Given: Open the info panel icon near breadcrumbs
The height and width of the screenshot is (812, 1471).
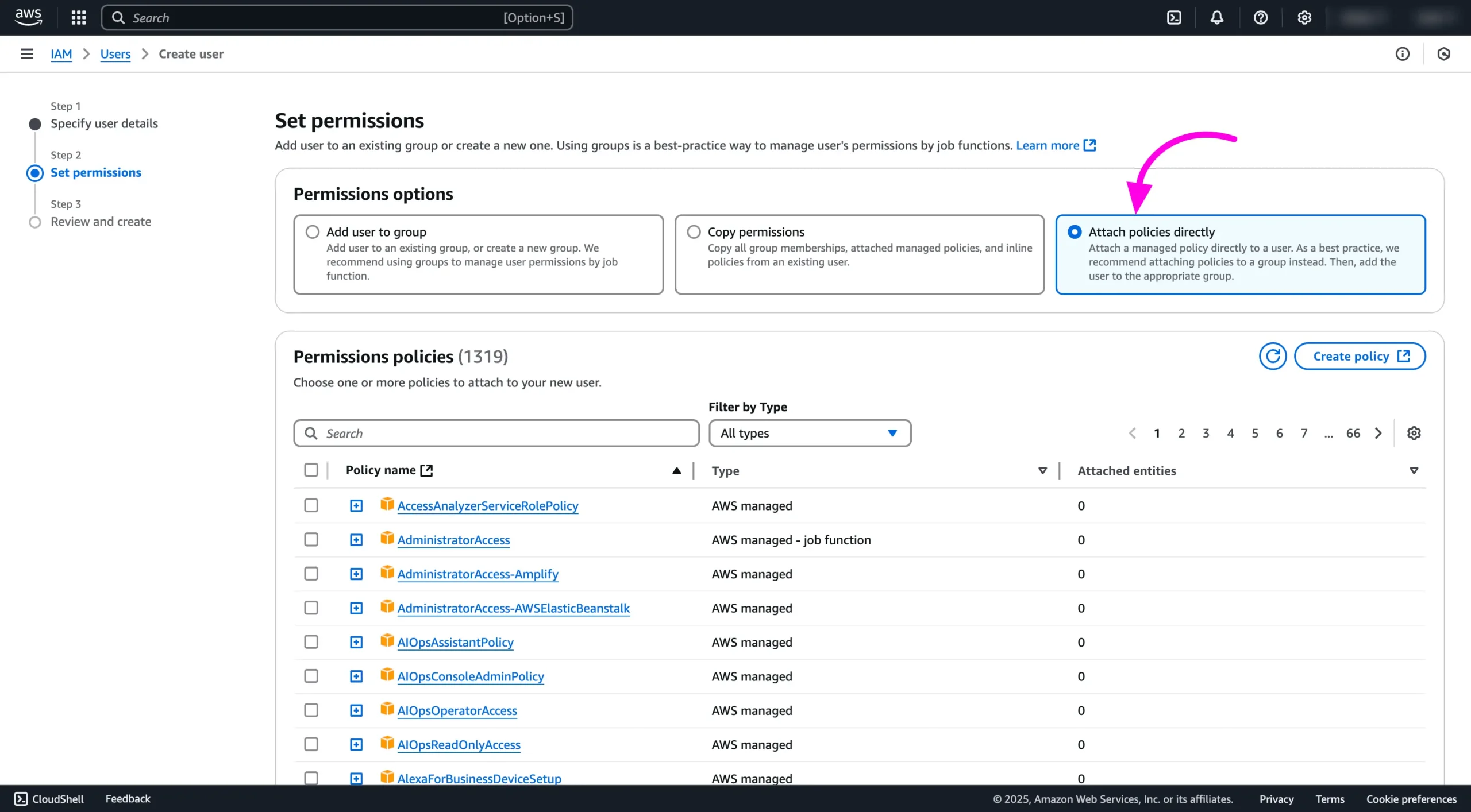Looking at the screenshot, I should [1403, 54].
